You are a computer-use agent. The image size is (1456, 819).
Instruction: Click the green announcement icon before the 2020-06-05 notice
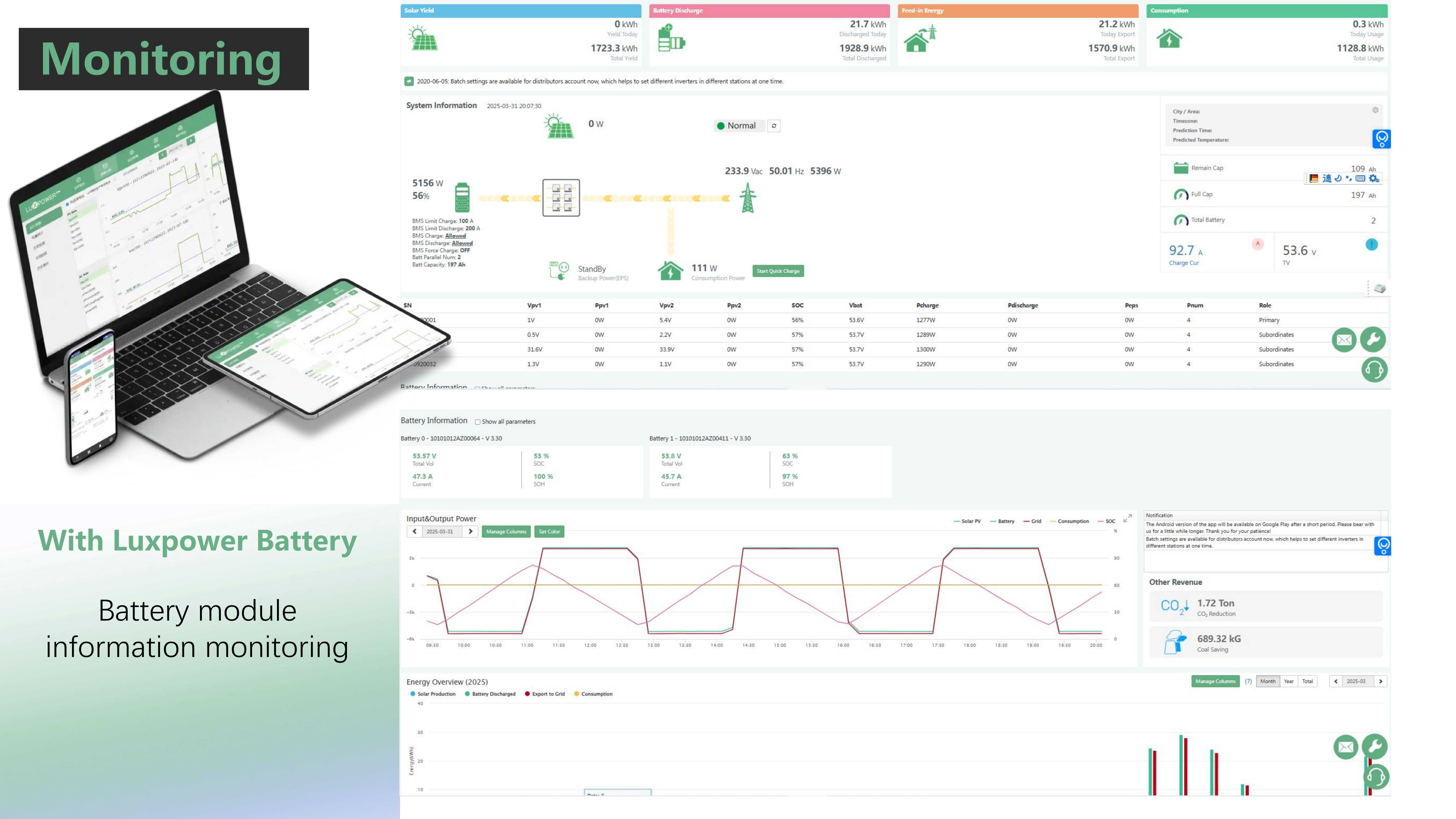pos(409,81)
